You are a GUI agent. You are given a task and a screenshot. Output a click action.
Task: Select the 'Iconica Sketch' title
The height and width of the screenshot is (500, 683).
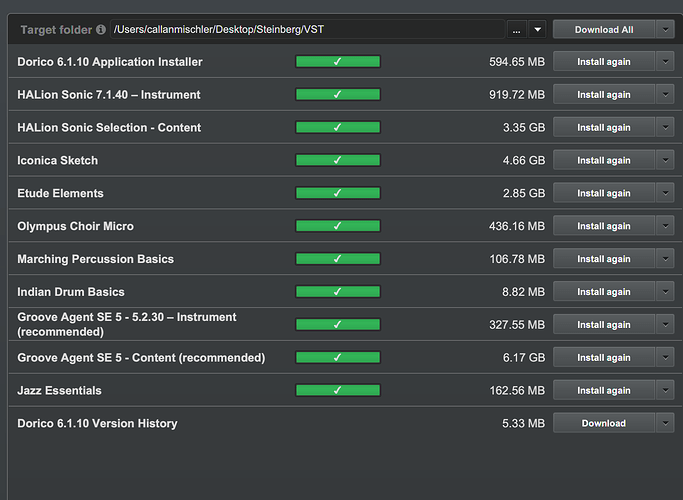[57, 160]
